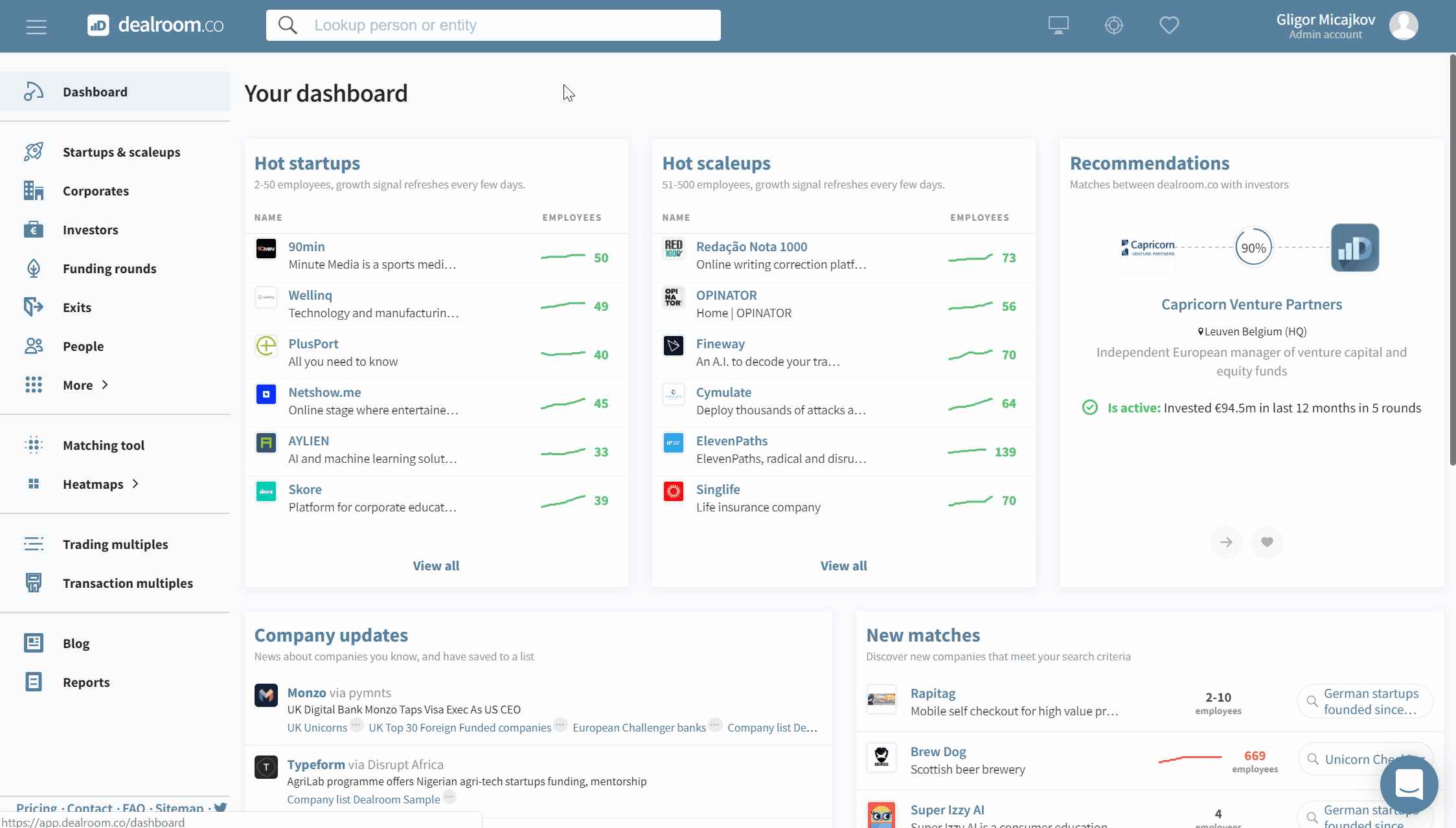Click the Lookup person or entity field
This screenshot has width=1456, height=828.
pyautogui.click(x=493, y=25)
